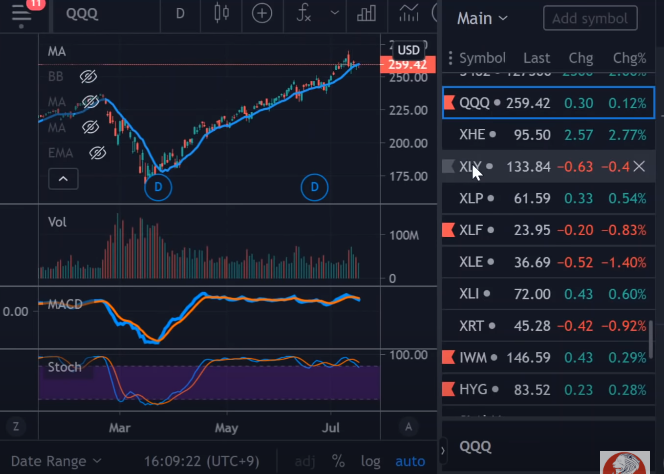664x474 pixels.
Task: Click the March dividend D marker
Action: pos(158,187)
